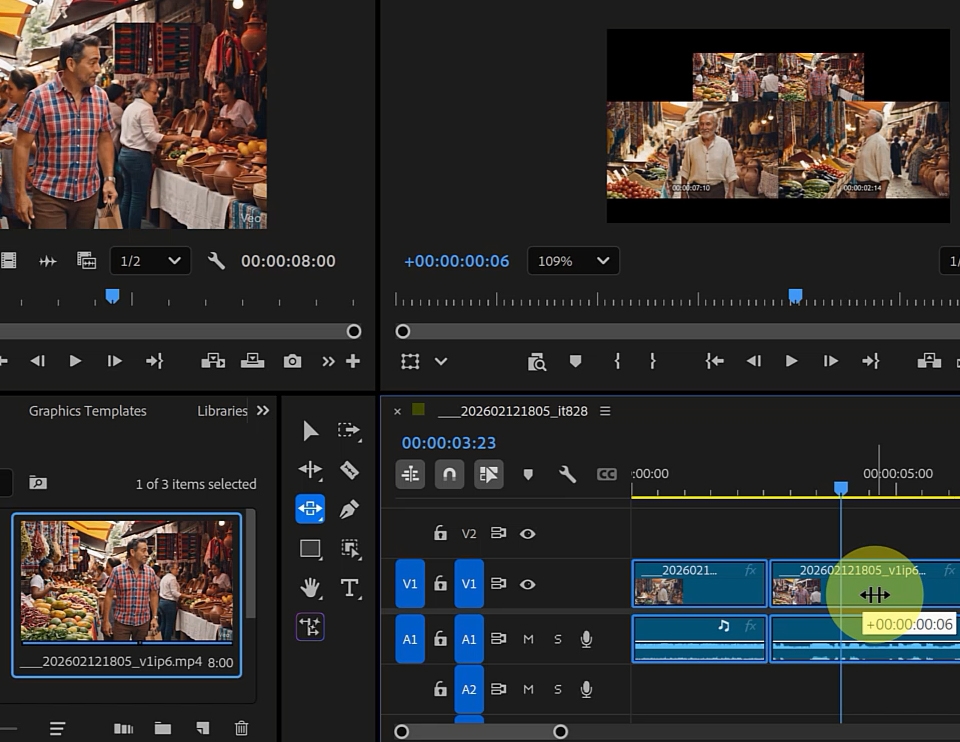Switch to the Graphics Templates tab
Screen dimensions: 960x742
[x=88, y=411]
